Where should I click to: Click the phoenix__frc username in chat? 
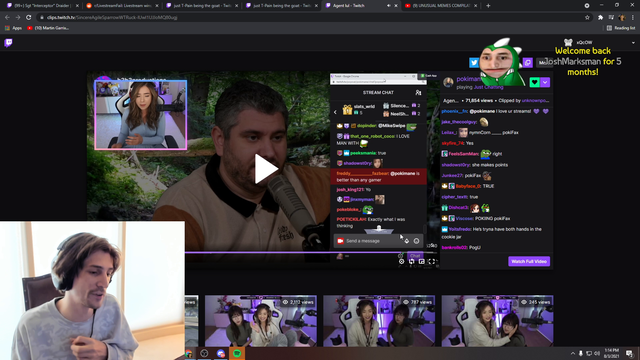coord(454,111)
